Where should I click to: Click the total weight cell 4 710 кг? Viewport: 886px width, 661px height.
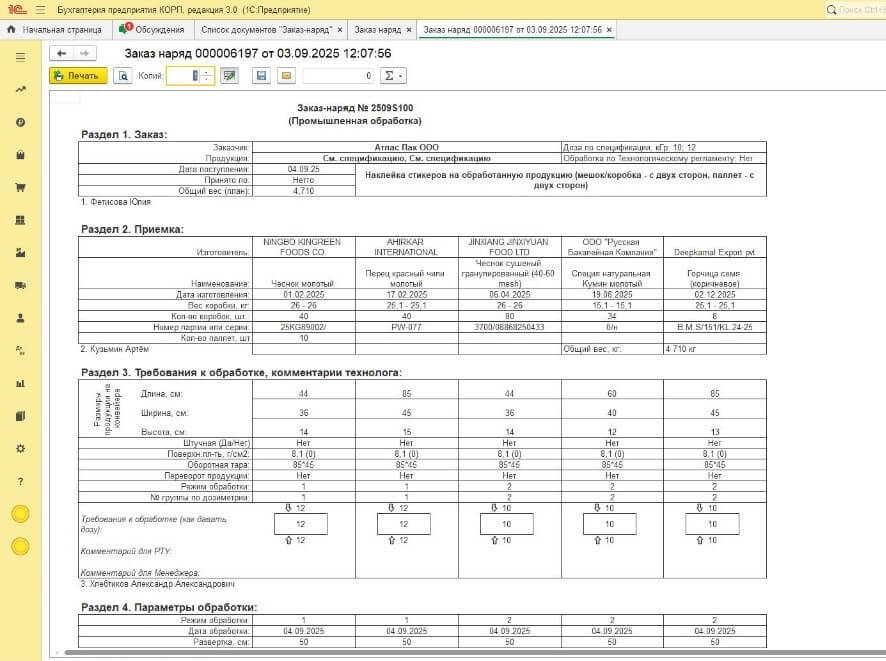pos(715,349)
